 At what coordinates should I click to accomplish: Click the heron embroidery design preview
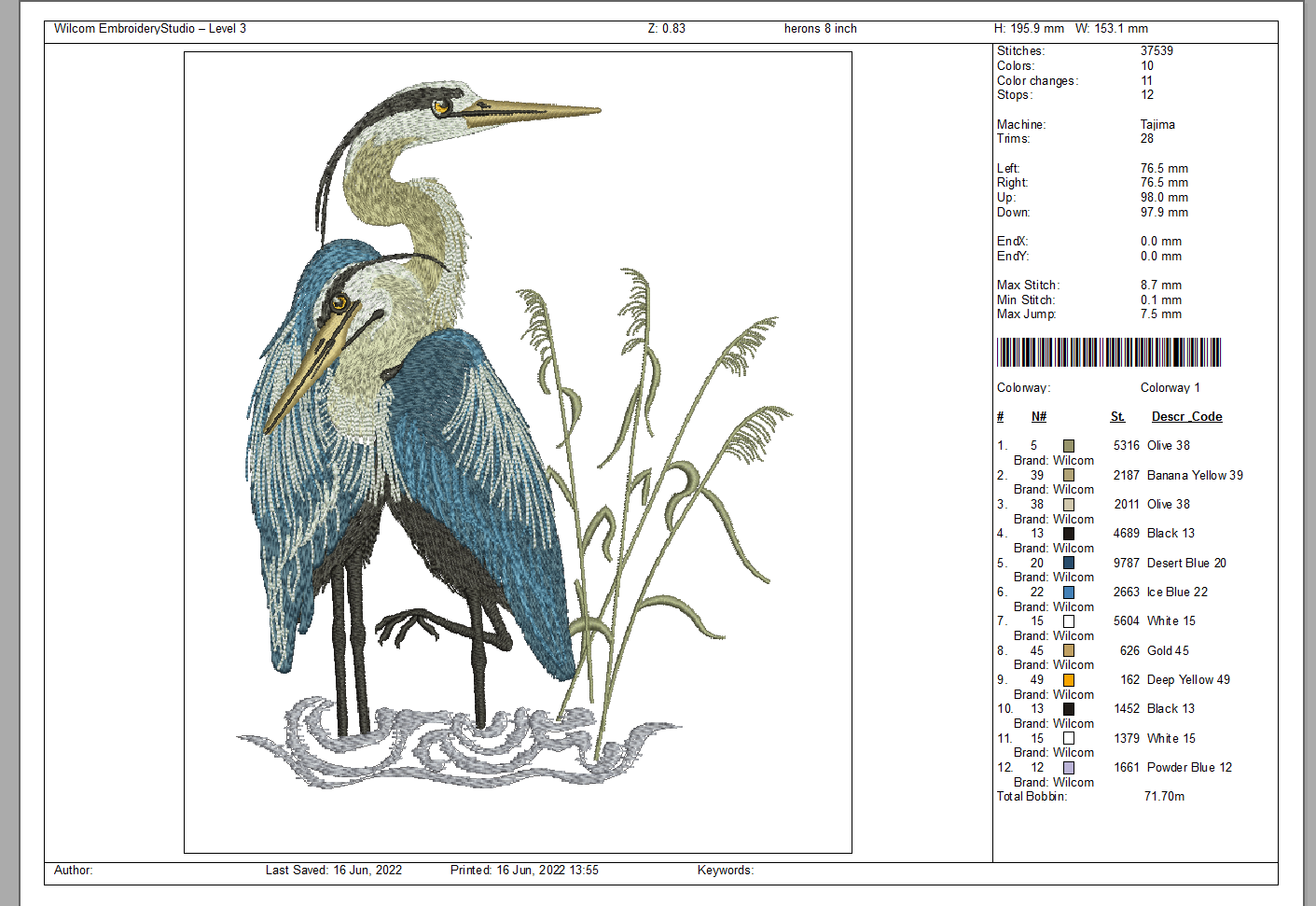click(518, 453)
